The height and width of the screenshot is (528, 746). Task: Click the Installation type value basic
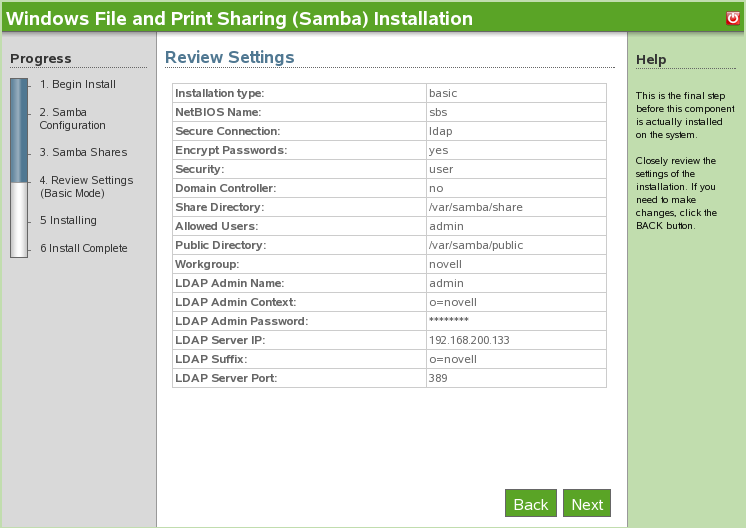coord(442,93)
